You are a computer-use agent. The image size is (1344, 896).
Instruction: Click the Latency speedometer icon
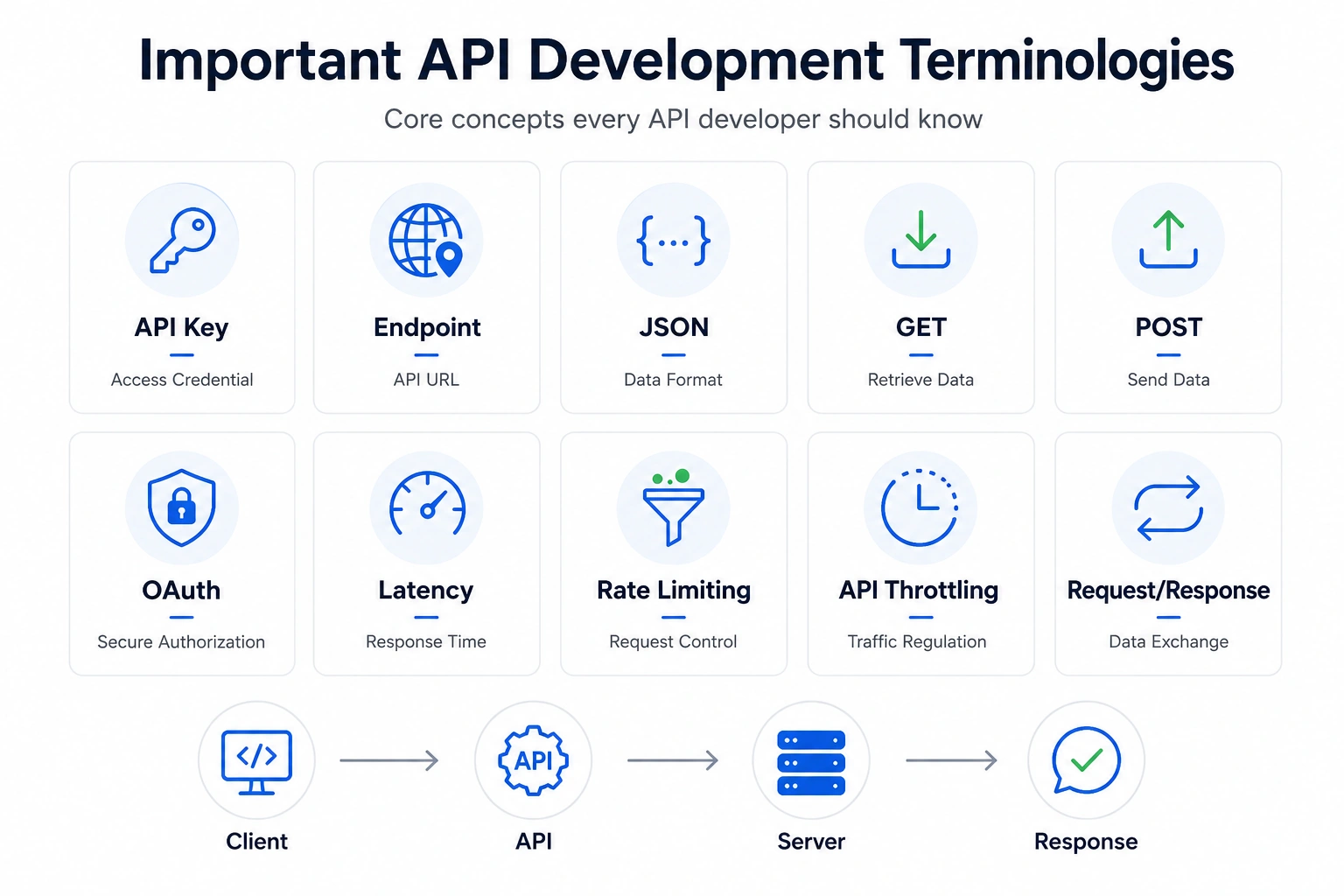tap(427, 503)
